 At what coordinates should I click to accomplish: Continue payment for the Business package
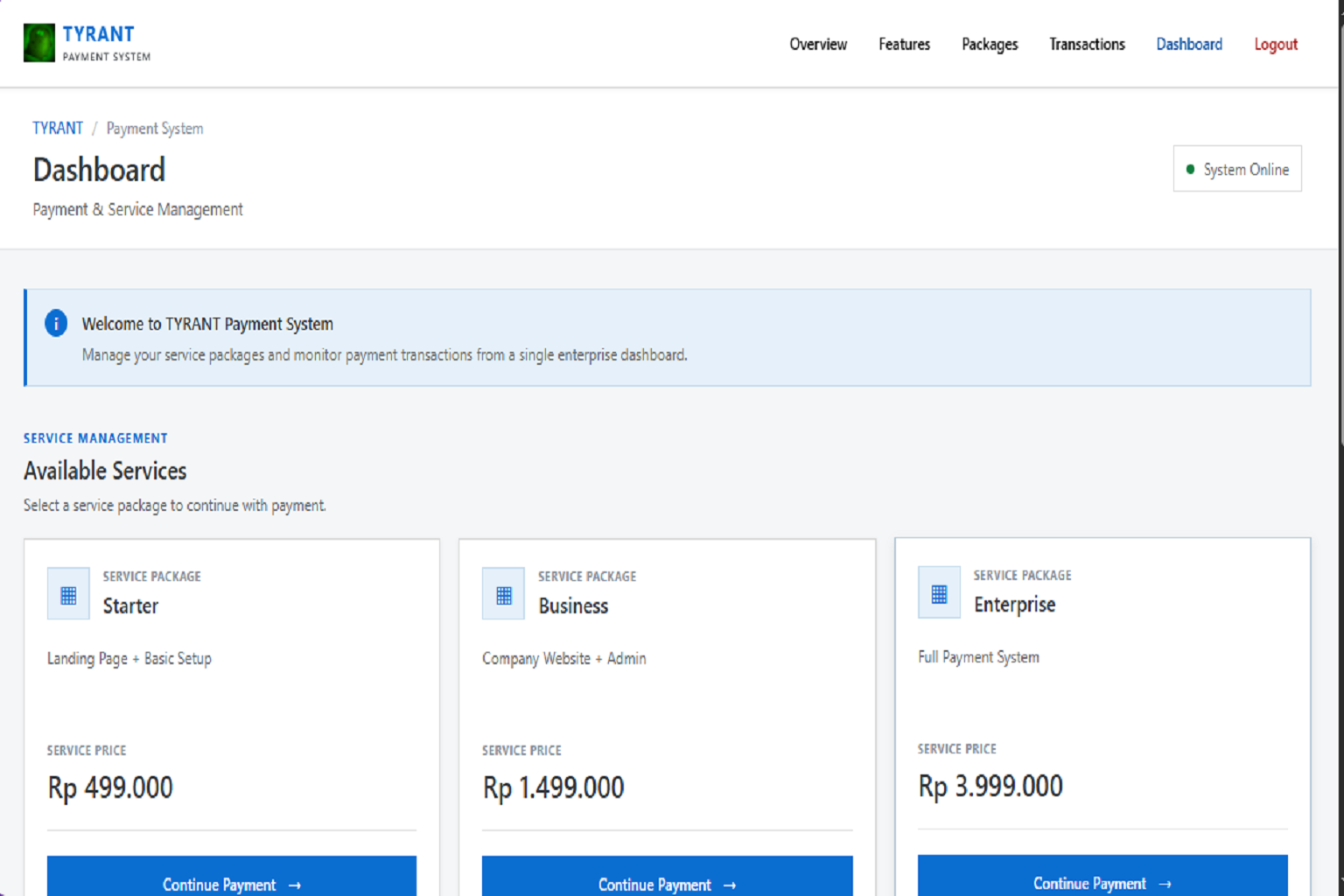click(667, 876)
